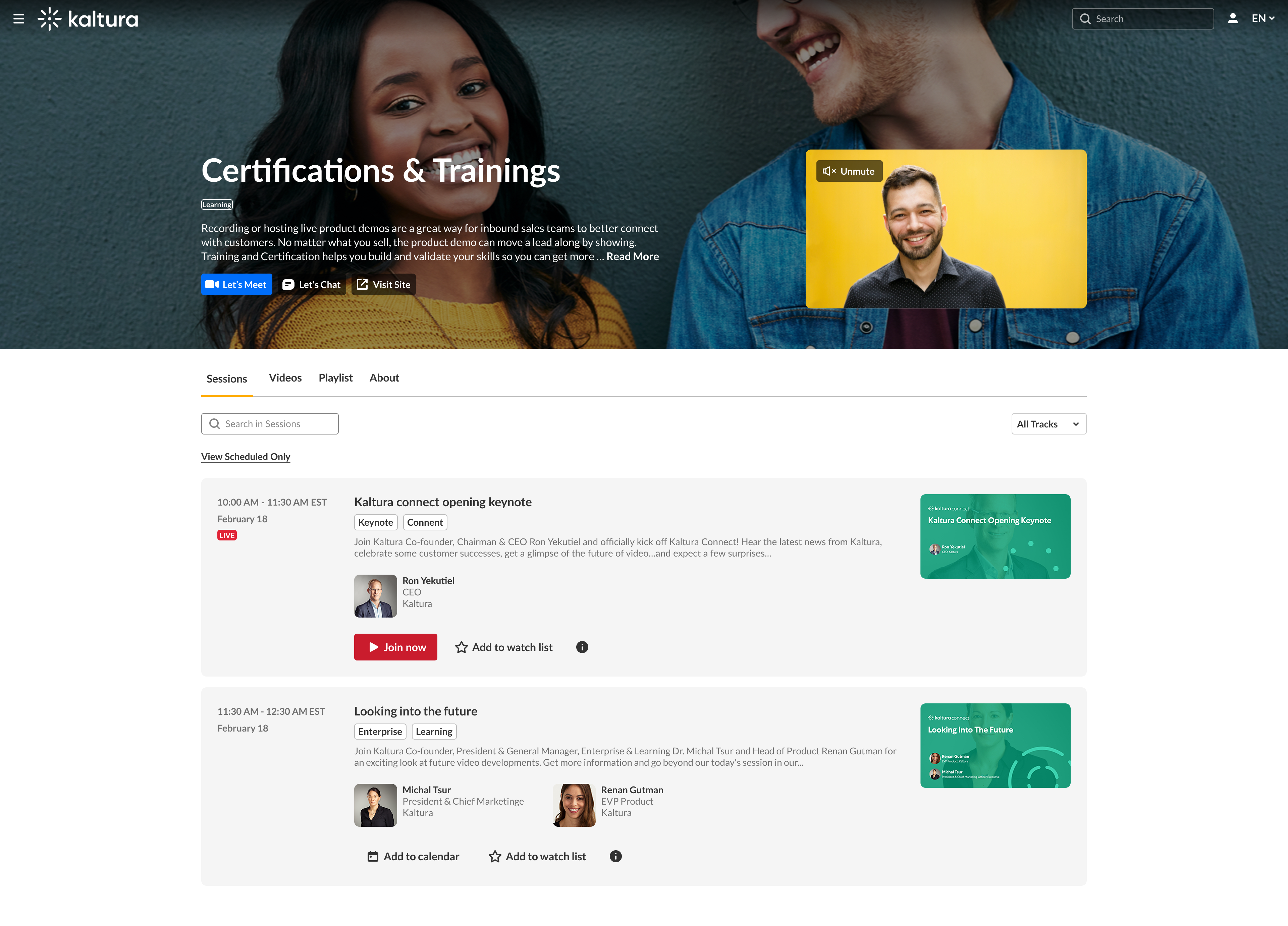Viewport: 1288px width, 926px height.
Task: Open the Playlist tab
Action: point(336,378)
